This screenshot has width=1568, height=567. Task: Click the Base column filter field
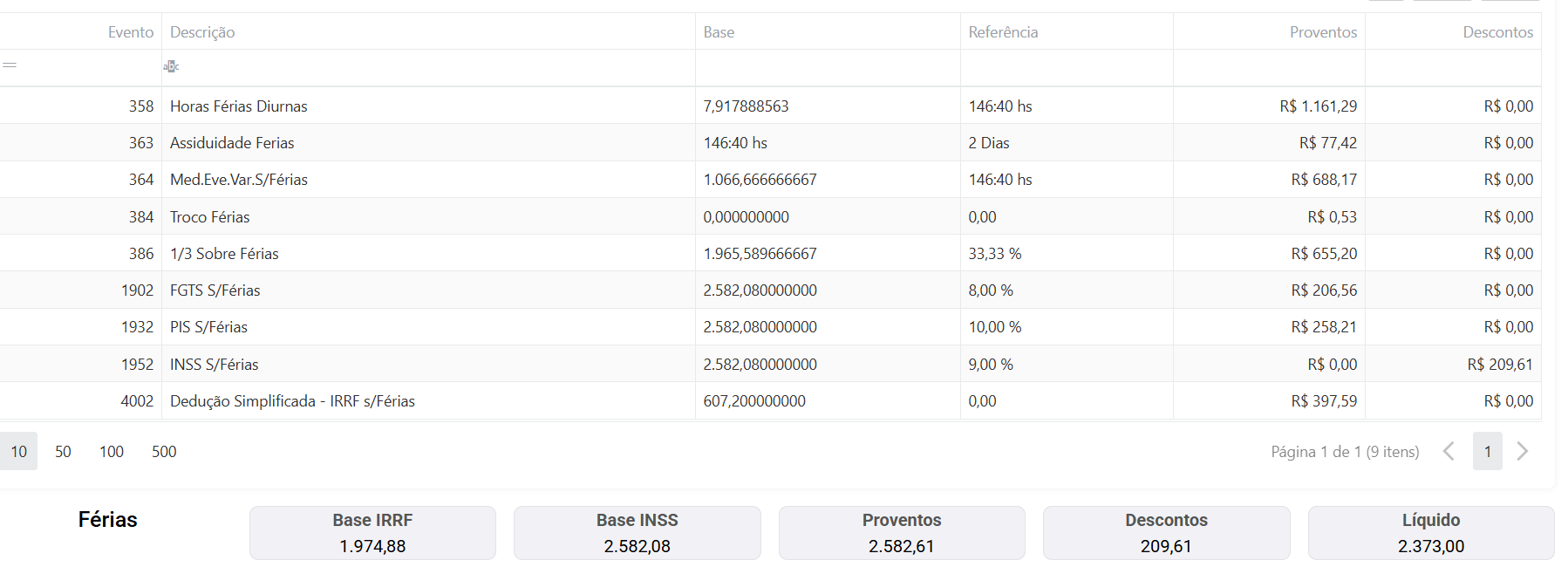pyautogui.click(x=827, y=66)
